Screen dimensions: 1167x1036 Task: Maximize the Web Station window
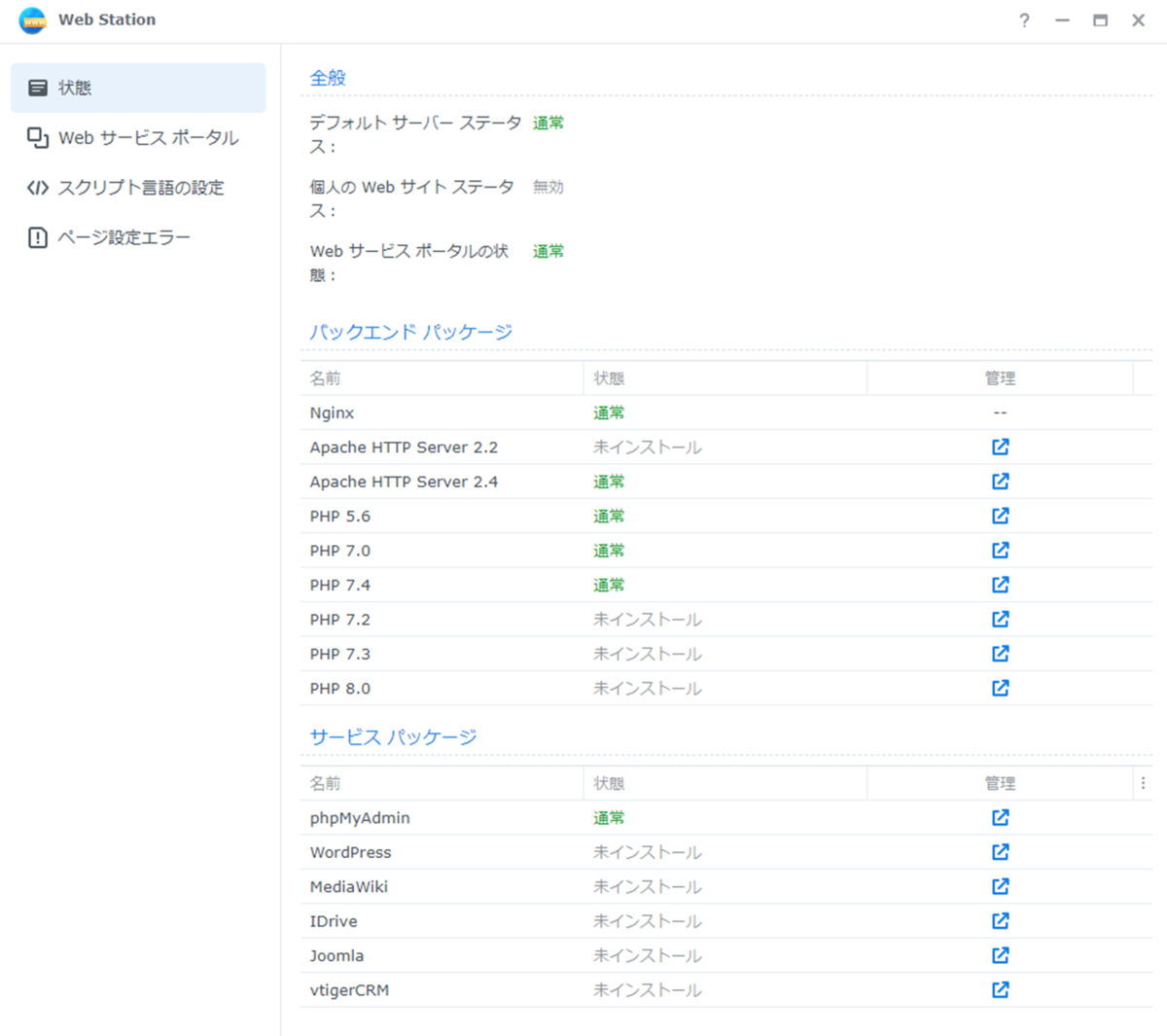click(1100, 20)
